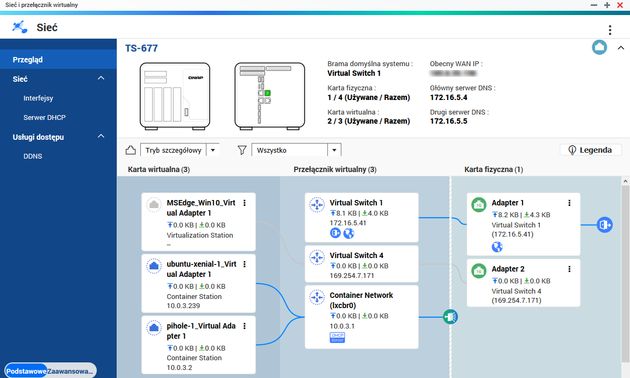Click the TS-677 device name

141,48
